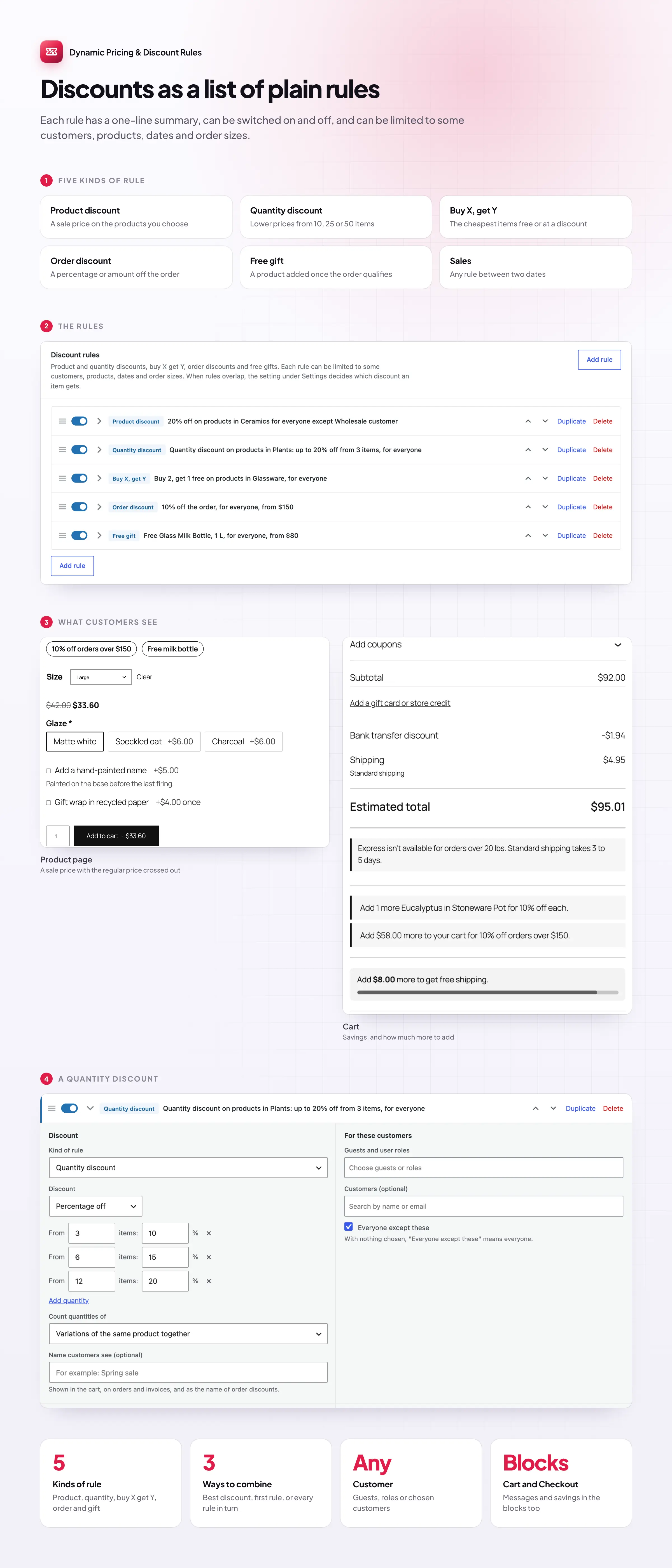Move the Free Glass Milk Bottle rule down
Image resolution: width=672 pixels, height=1568 pixels.
tap(545, 536)
